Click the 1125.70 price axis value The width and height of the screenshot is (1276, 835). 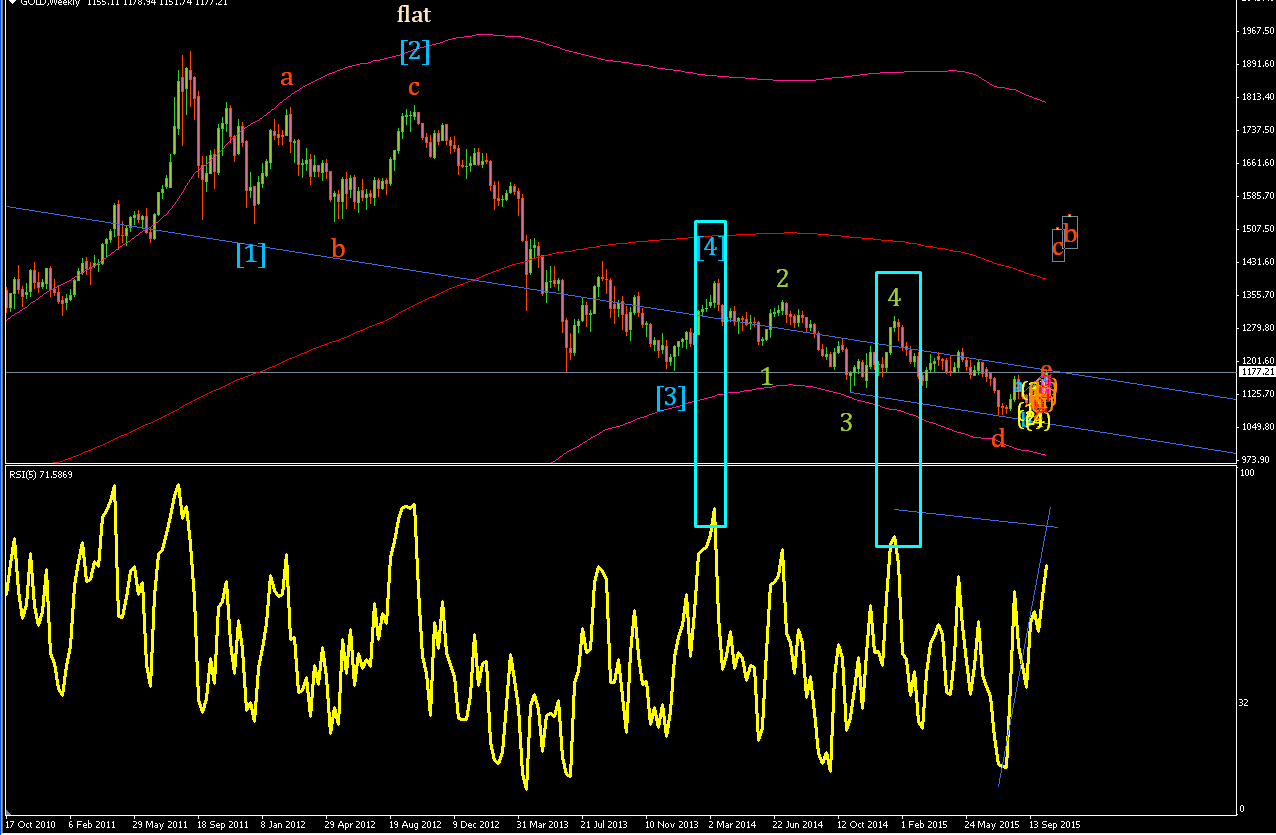pos(1256,394)
